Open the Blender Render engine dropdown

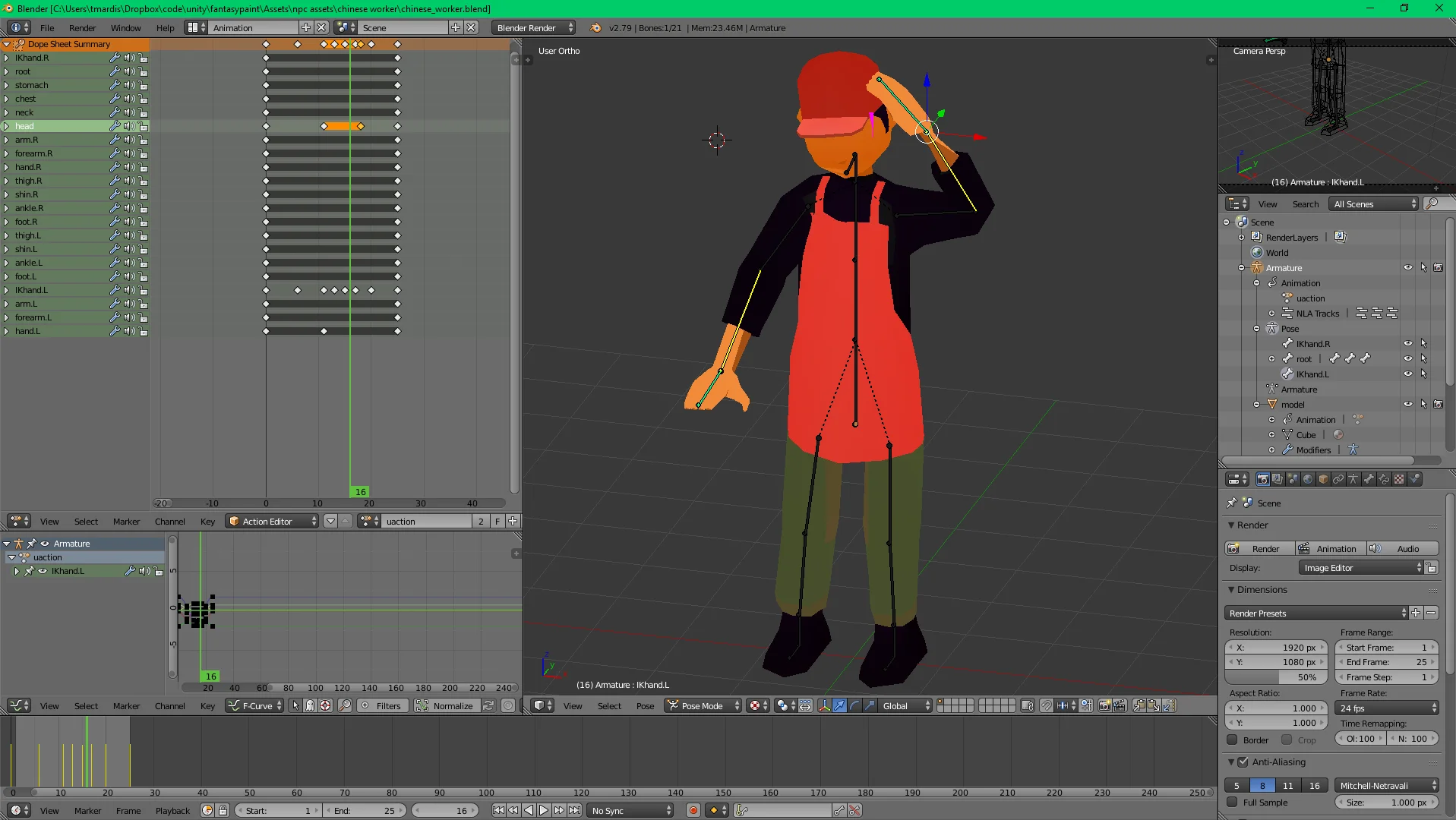pos(533,27)
